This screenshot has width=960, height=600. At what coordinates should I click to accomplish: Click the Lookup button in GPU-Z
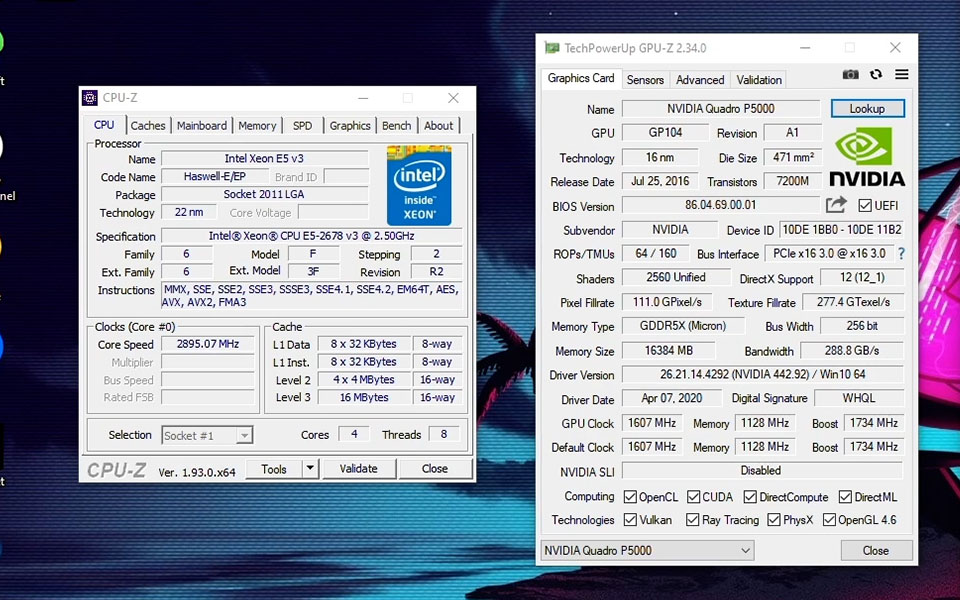coord(868,108)
